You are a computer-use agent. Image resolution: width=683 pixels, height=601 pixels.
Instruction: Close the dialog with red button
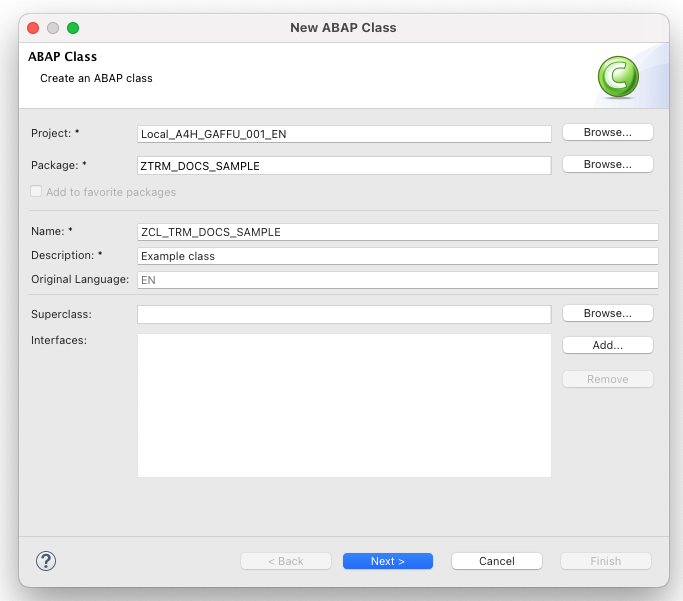33,28
